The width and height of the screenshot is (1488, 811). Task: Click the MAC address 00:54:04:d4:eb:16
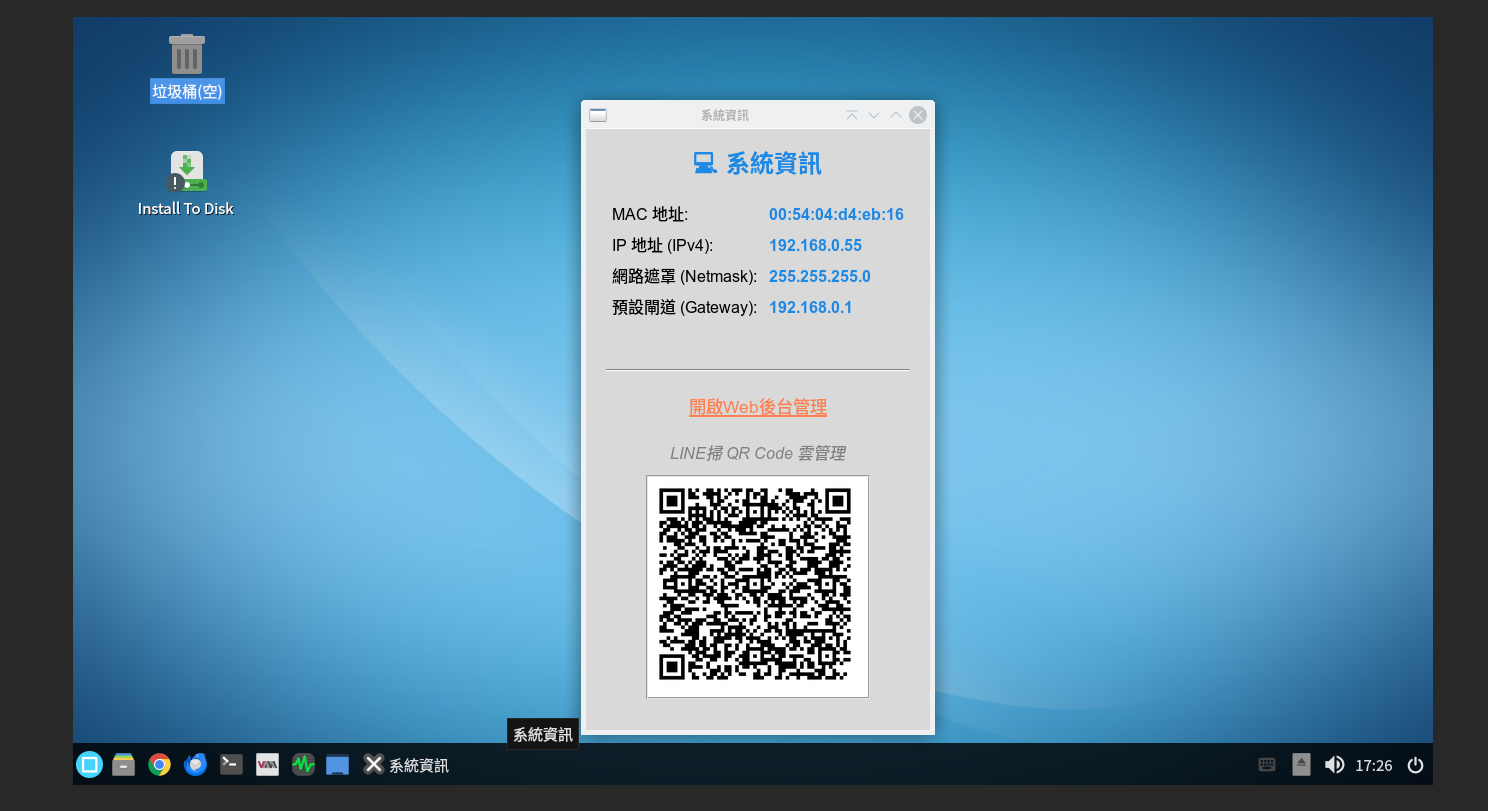point(836,214)
